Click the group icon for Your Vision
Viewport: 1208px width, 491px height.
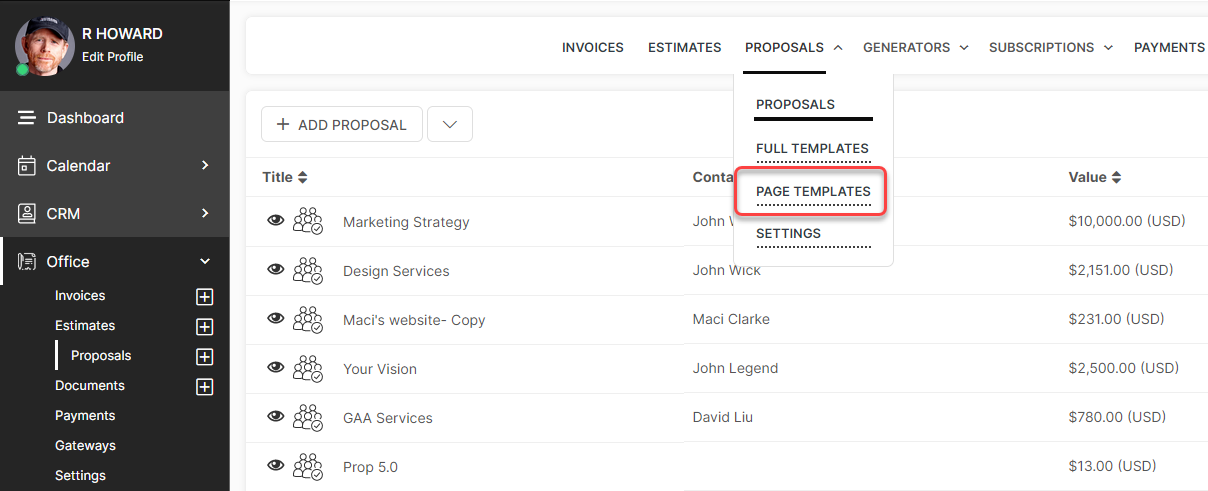point(308,369)
